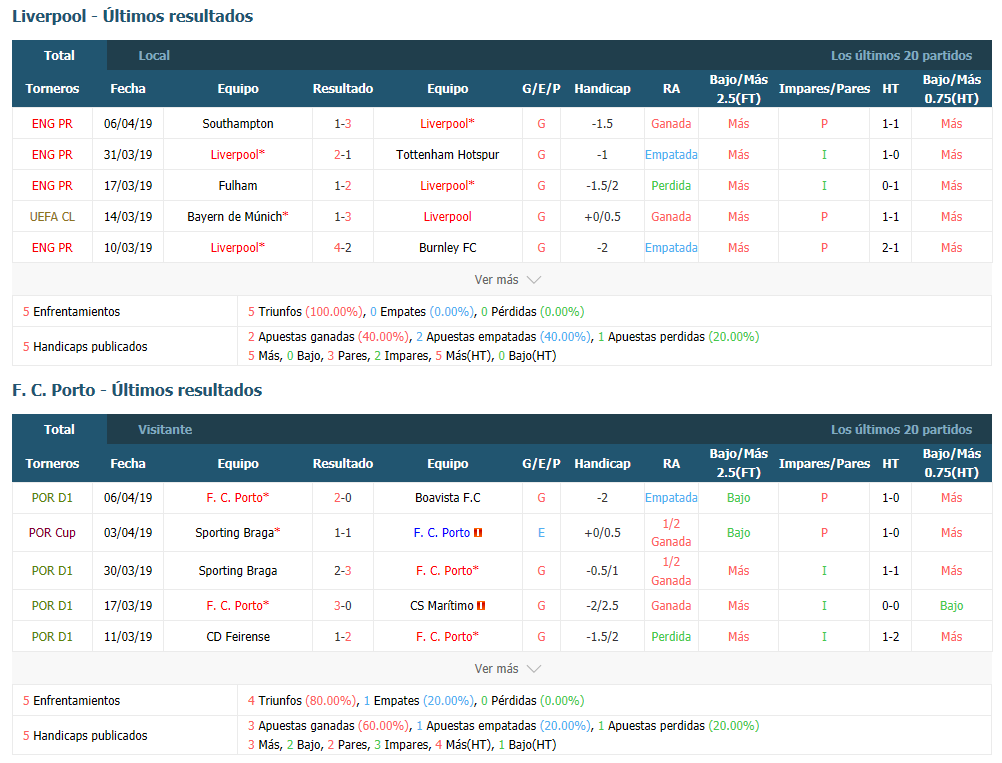
Task: Open Fulham team link
Action: [x=238, y=186]
